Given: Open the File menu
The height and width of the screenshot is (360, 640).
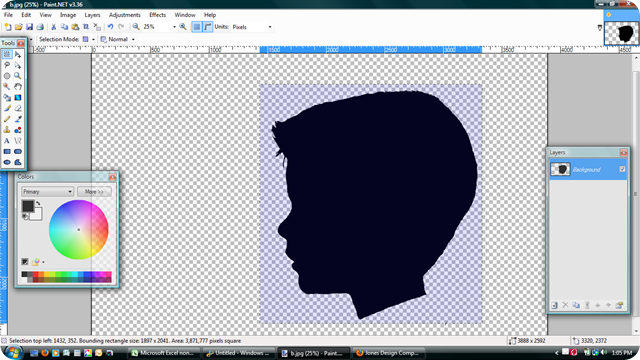Looking at the screenshot, I should point(8,15).
